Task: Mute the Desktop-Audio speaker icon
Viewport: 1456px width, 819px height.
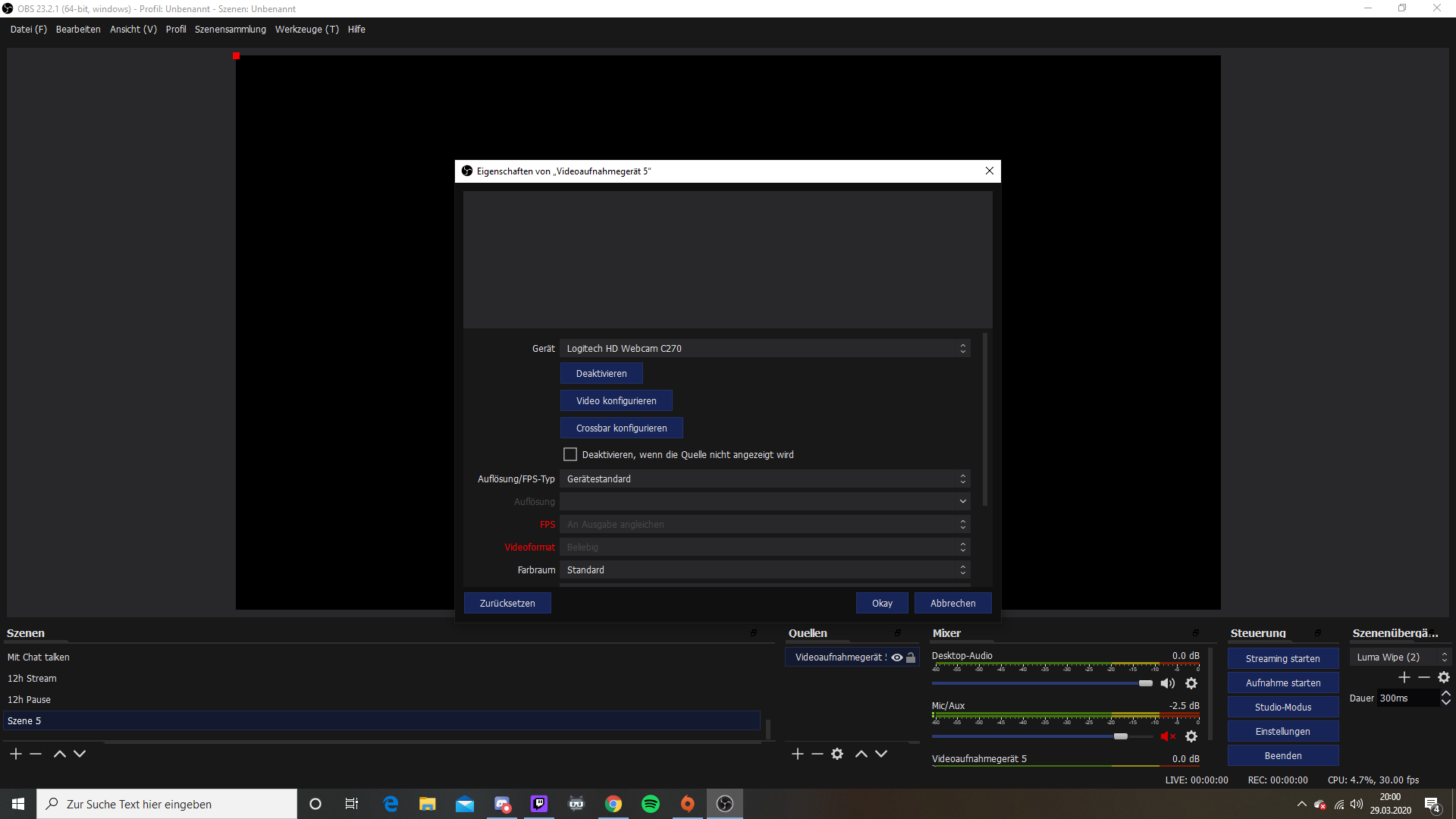Action: [x=1168, y=683]
